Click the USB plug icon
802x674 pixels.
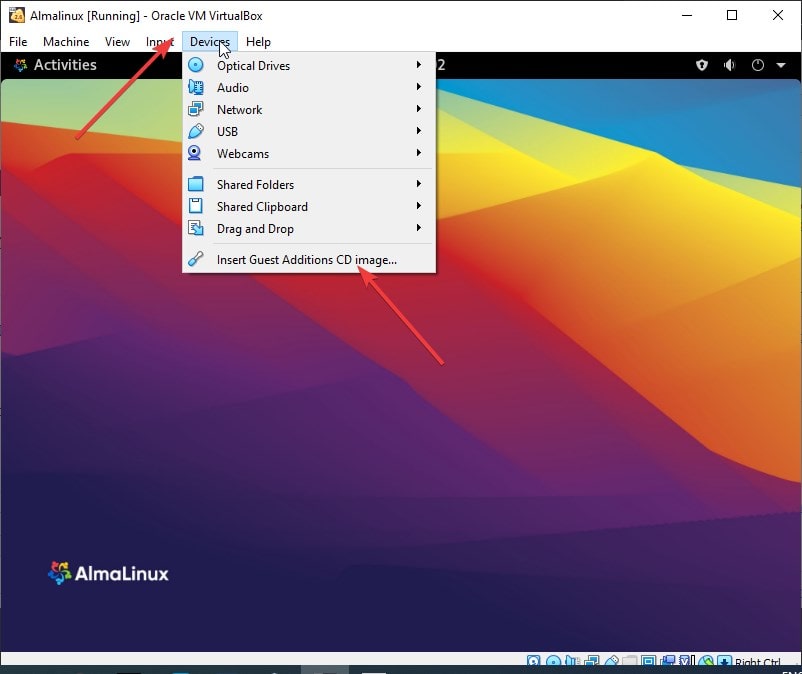195,131
